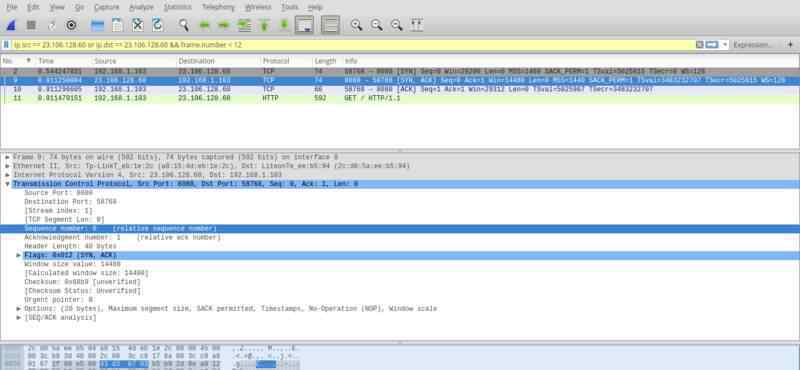Viewport: 800px width, 370px height.
Task: Stop the running packet capture
Action: (x=31, y=25)
